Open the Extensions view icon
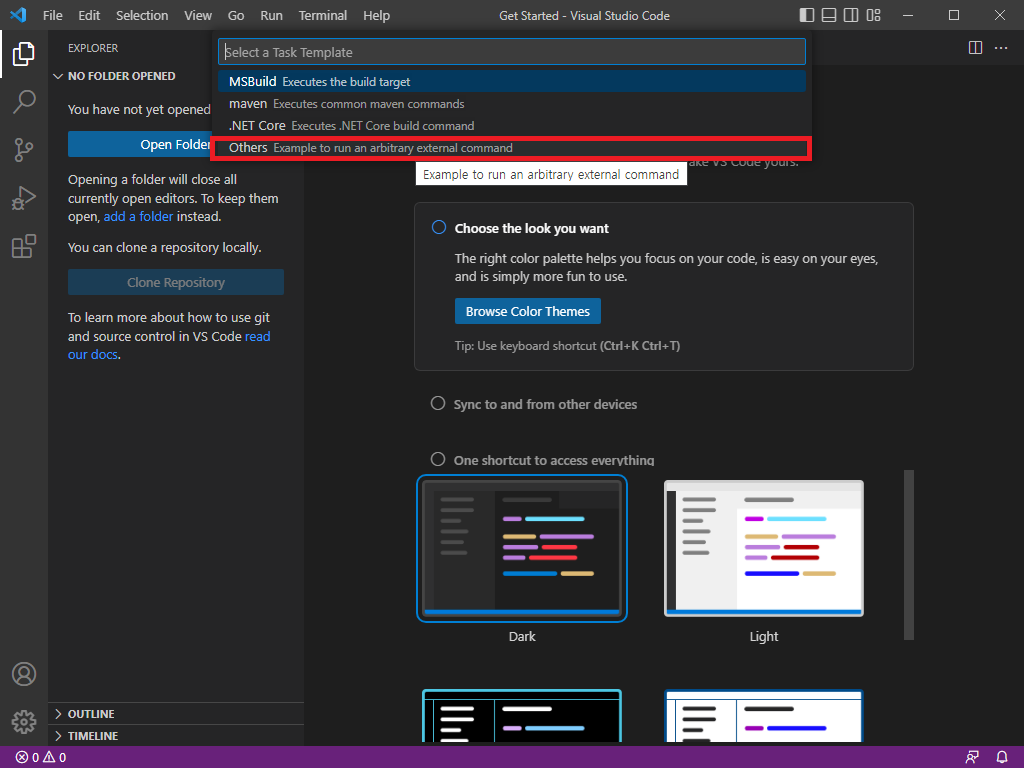The height and width of the screenshot is (768, 1024). point(24,246)
